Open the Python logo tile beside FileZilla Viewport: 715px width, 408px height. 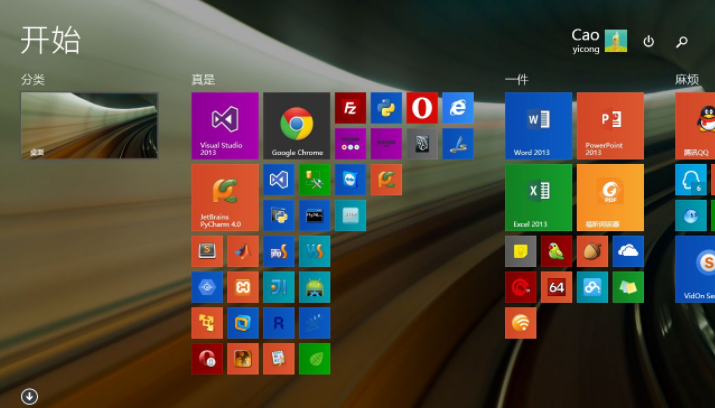pyautogui.click(x=386, y=108)
